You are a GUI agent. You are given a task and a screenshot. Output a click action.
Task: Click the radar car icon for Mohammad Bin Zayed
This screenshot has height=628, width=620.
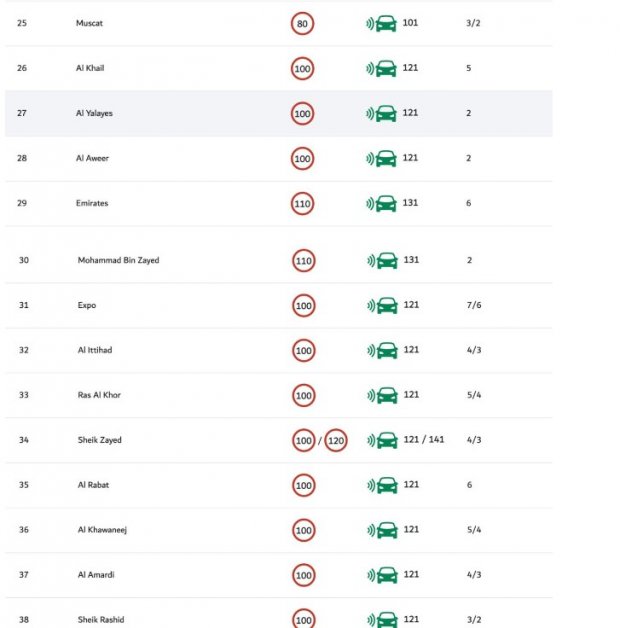pyautogui.click(x=382, y=261)
